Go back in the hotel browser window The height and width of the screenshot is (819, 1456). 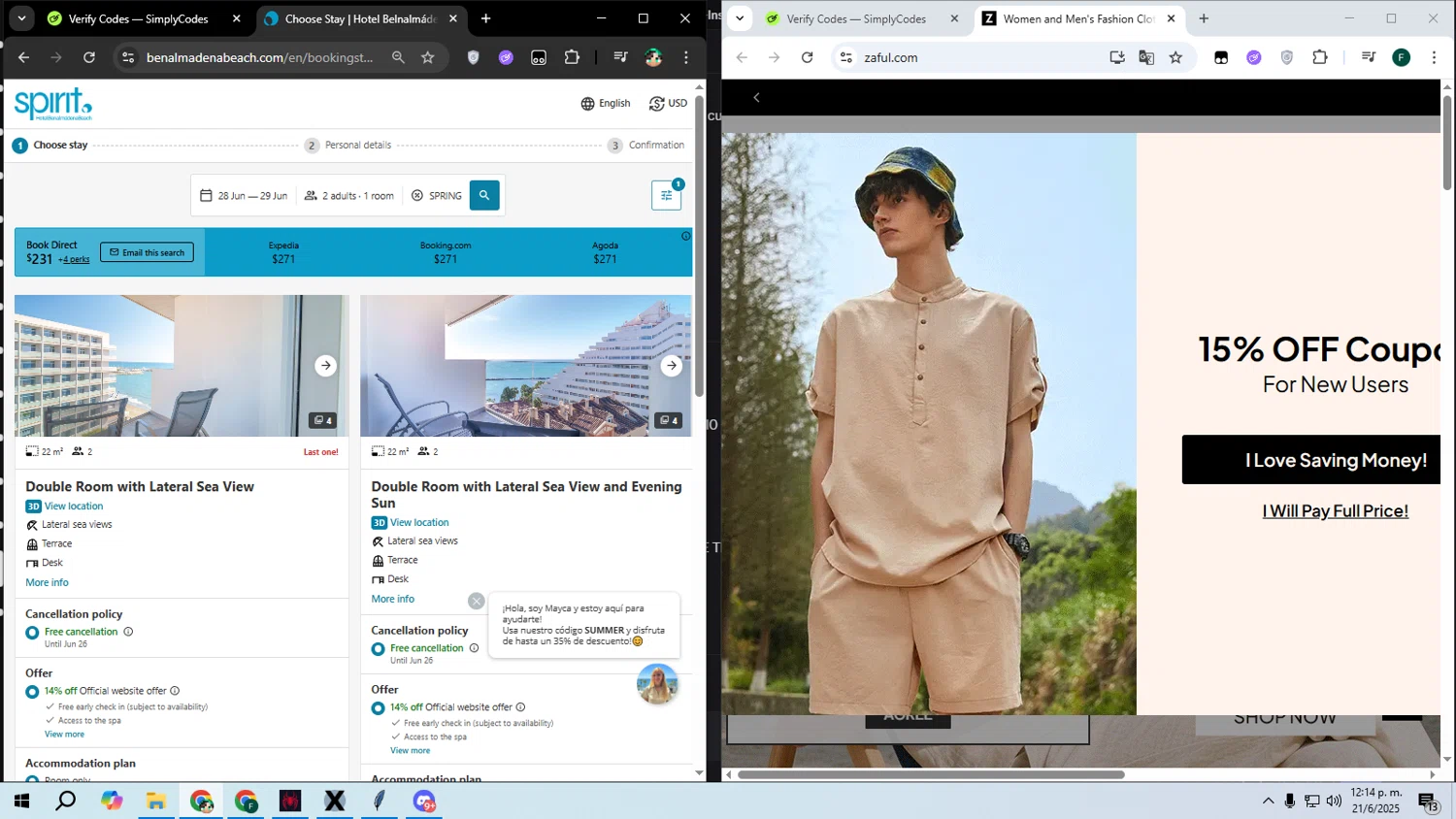[23, 57]
